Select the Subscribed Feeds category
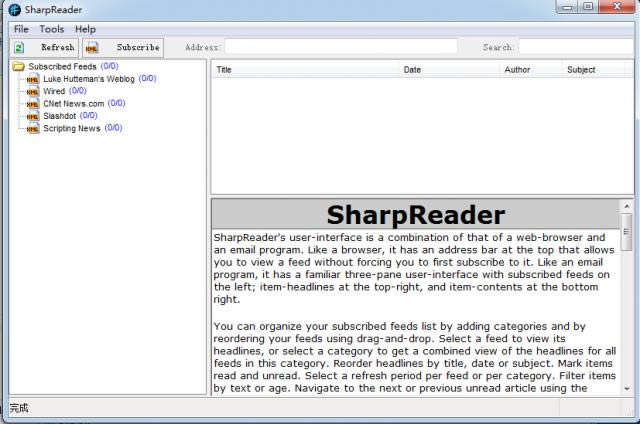Screen dimensions: 640x424 tap(62, 67)
